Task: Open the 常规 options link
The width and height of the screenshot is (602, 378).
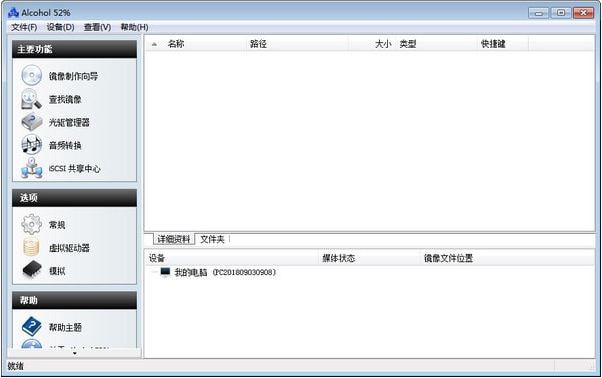Action: point(57,225)
